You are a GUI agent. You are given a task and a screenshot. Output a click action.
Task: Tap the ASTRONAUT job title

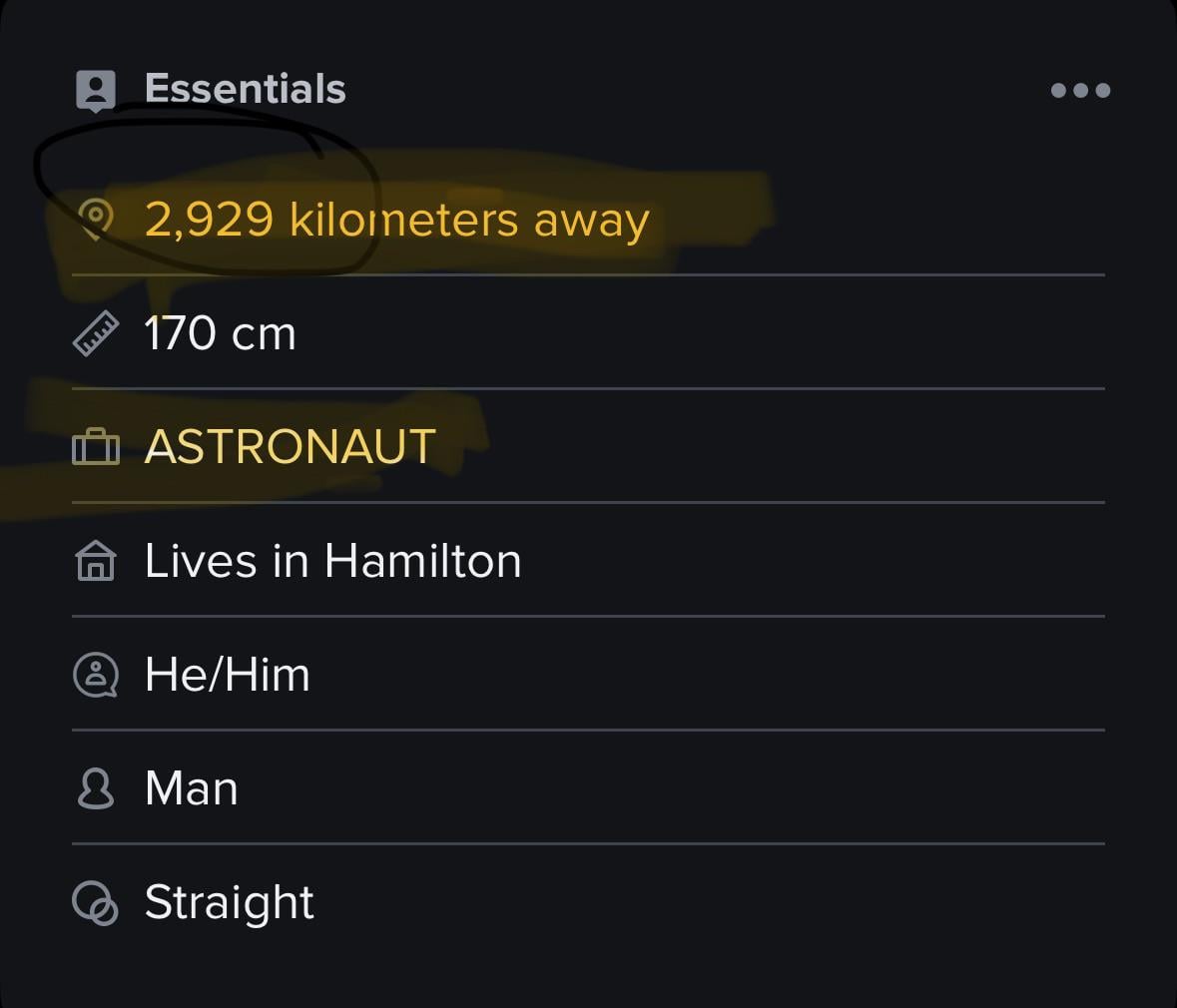[x=290, y=447]
